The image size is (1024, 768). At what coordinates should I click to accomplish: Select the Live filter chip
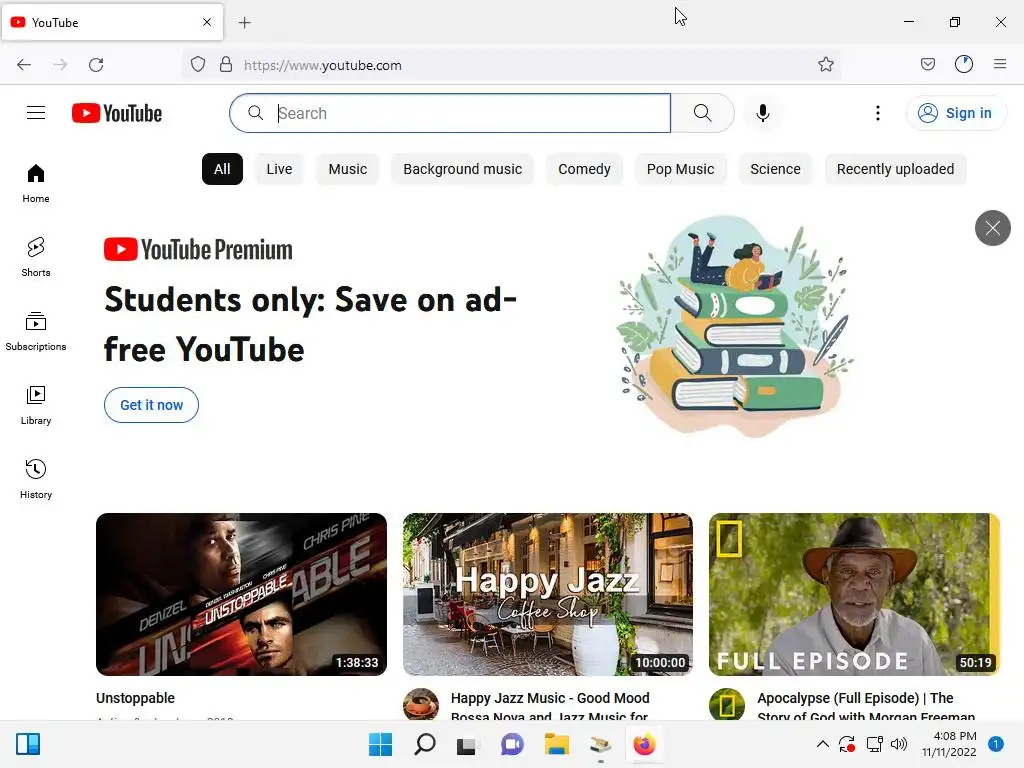click(x=279, y=169)
